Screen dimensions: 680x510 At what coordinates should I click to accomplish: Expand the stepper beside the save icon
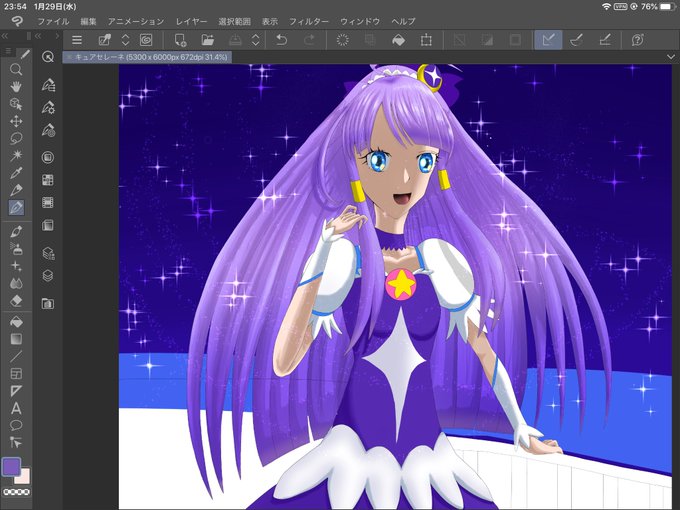tap(255, 40)
